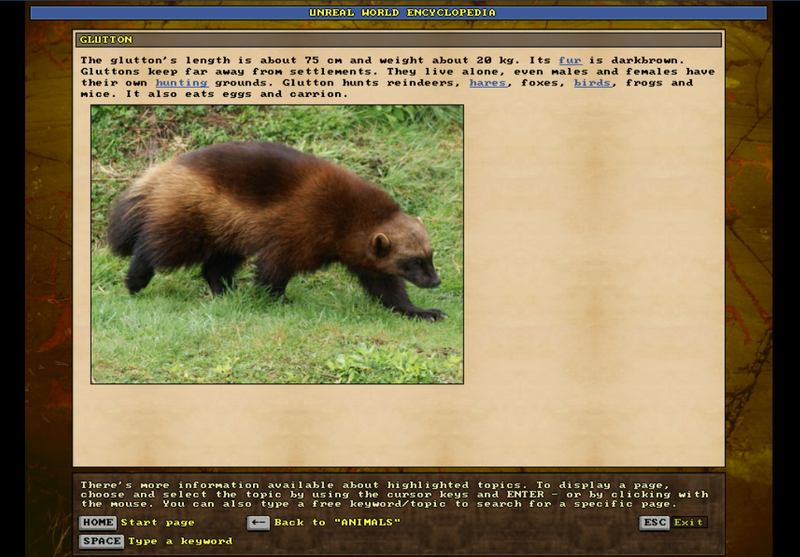
Task: Open the "hares" encyclopedia entry link
Action: coord(488,82)
